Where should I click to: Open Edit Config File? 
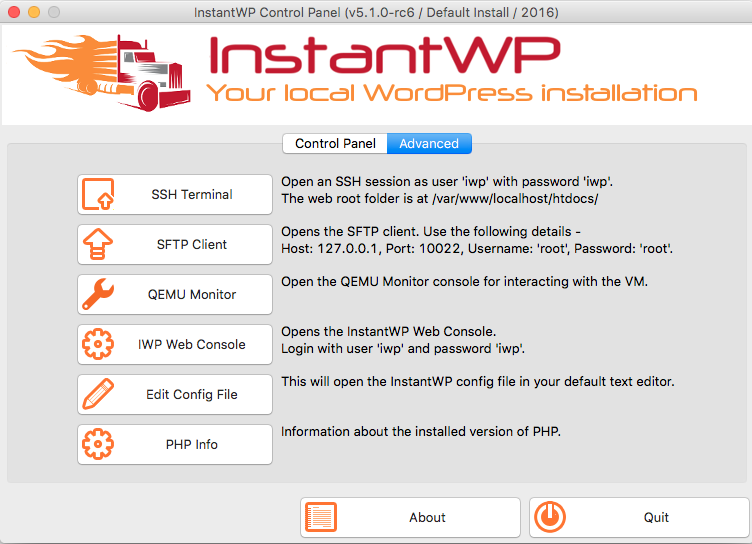click(175, 394)
